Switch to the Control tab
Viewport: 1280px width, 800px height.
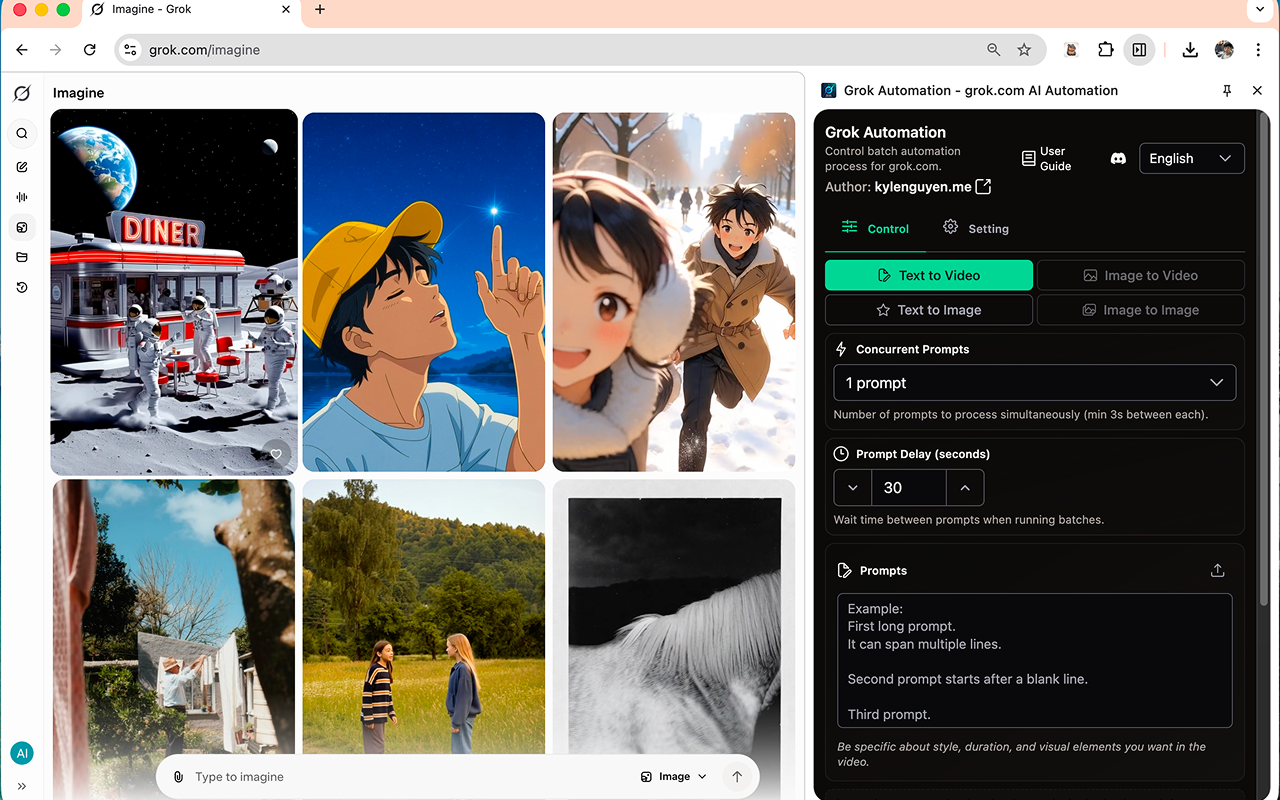pos(875,228)
